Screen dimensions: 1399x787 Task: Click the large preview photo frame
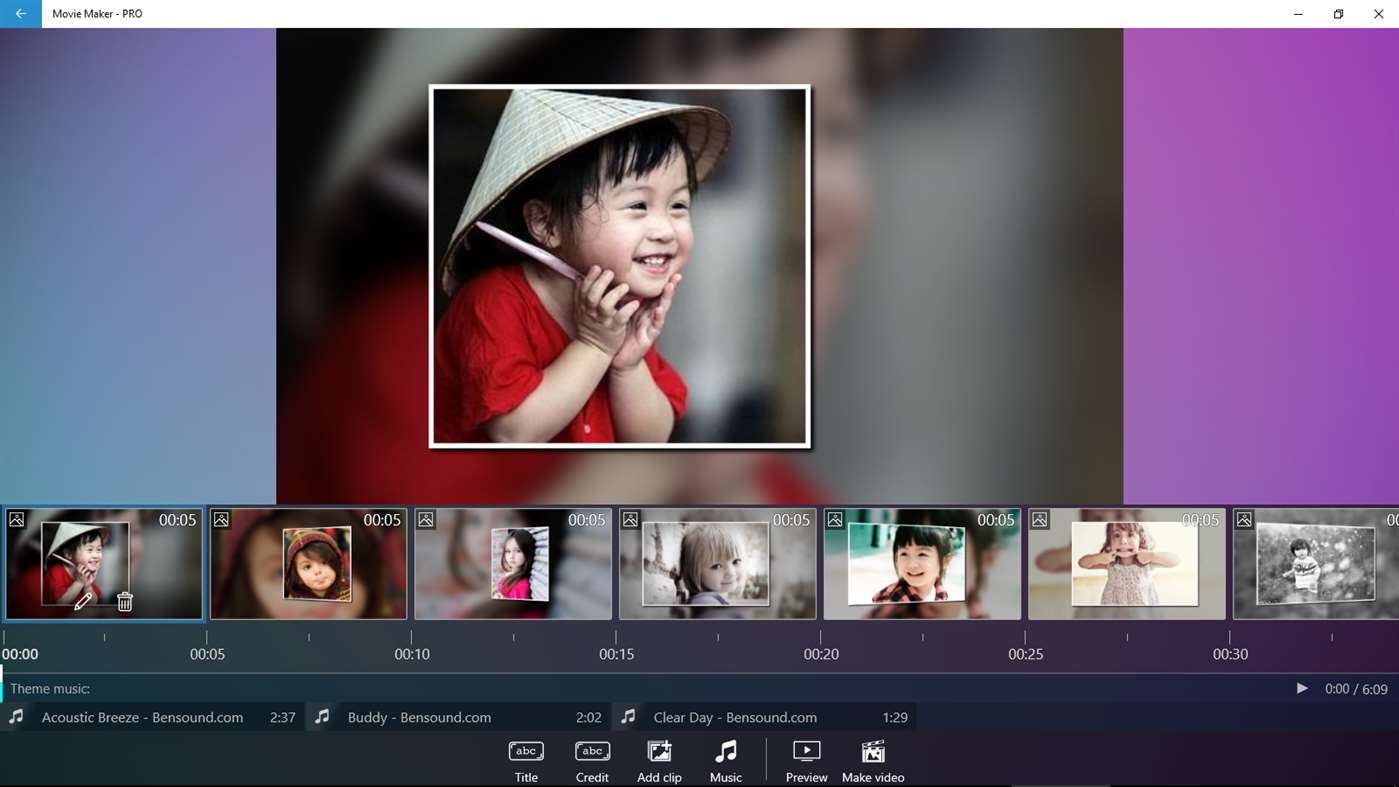(620, 266)
